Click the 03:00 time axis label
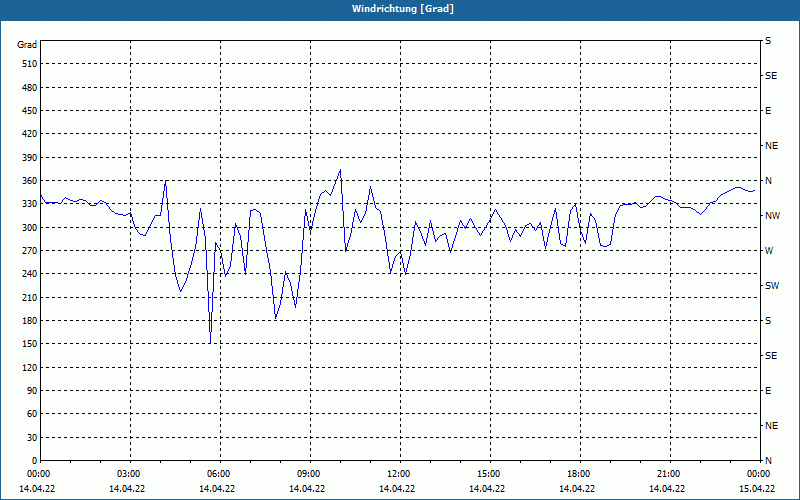 click(131, 474)
